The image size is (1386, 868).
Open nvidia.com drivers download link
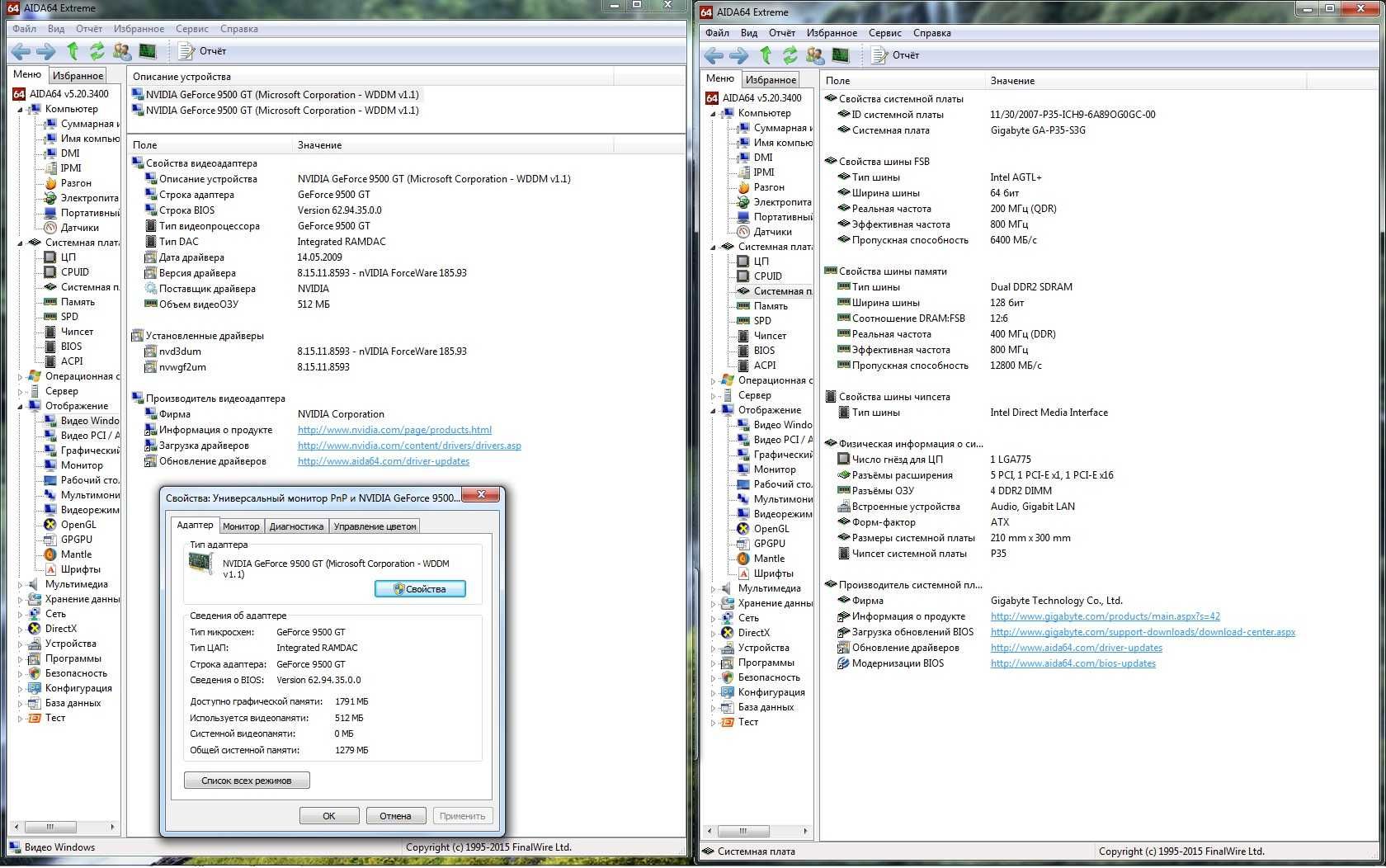pos(409,446)
